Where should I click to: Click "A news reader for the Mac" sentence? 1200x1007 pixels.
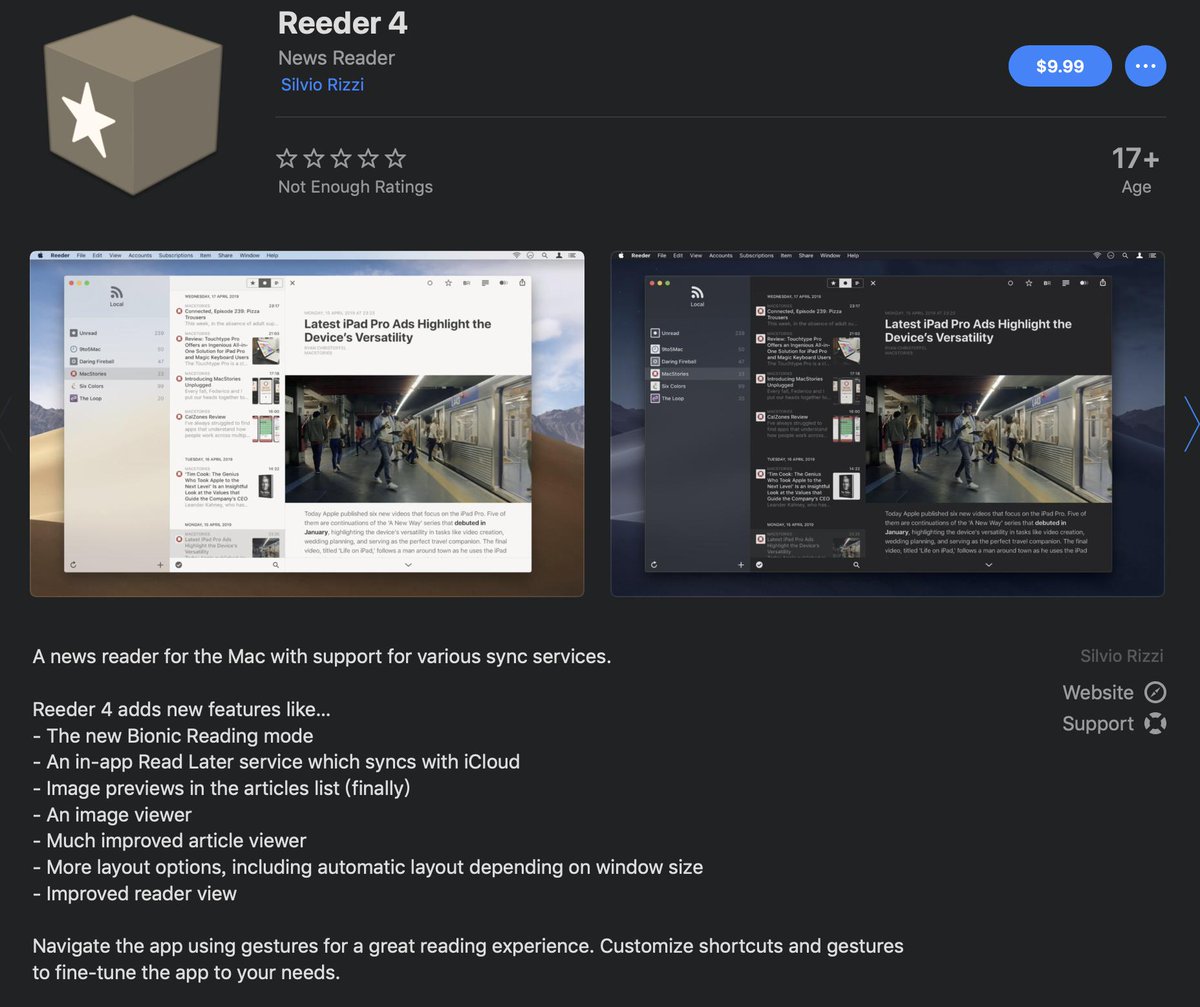point(322,657)
